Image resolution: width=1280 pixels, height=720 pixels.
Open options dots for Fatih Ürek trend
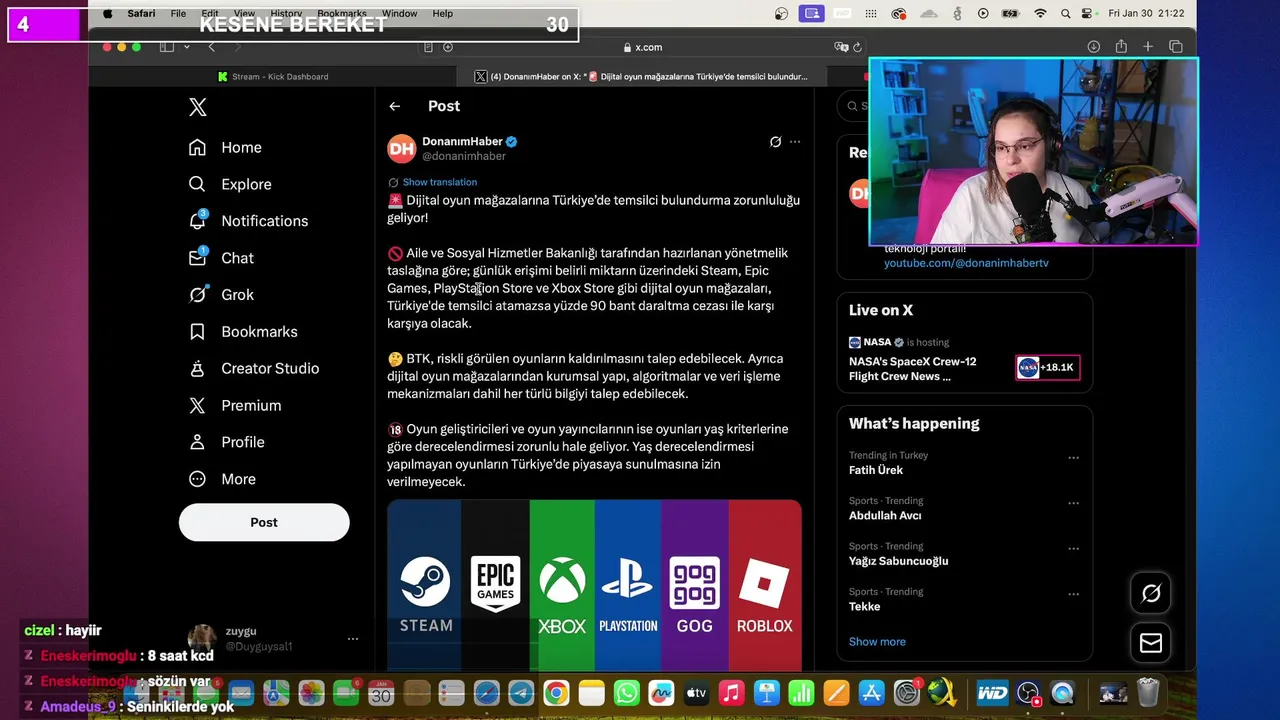point(1073,458)
